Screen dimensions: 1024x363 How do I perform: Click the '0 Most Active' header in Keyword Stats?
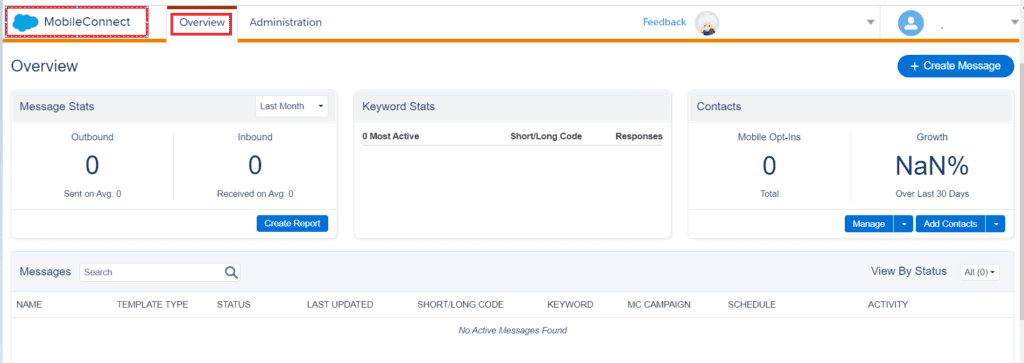pyautogui.click(x=391, y=136)
